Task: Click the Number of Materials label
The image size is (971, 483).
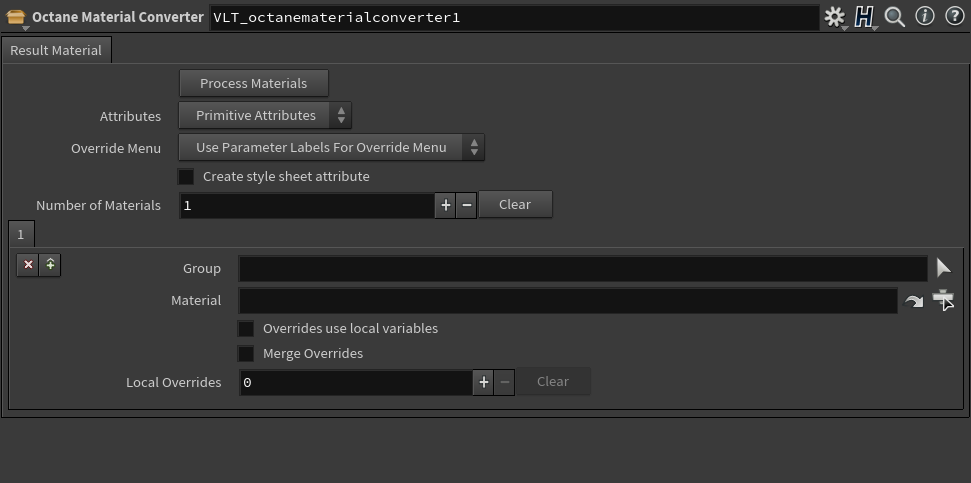Action: 98,206
